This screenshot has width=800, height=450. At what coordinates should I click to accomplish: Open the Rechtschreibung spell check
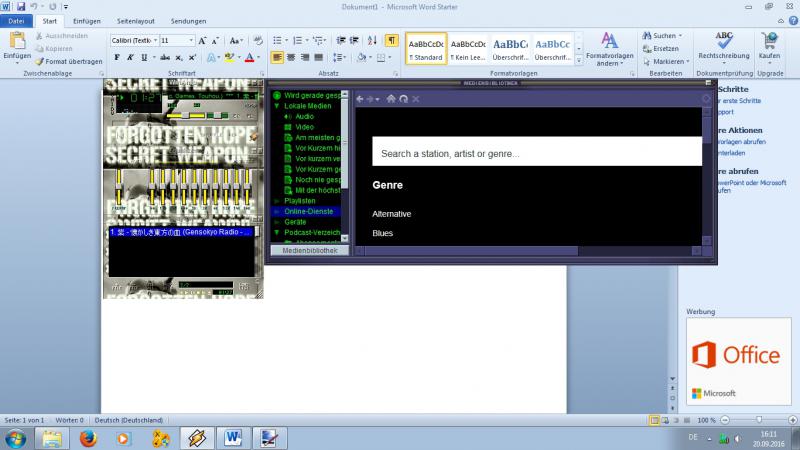(x=723, y=47)
